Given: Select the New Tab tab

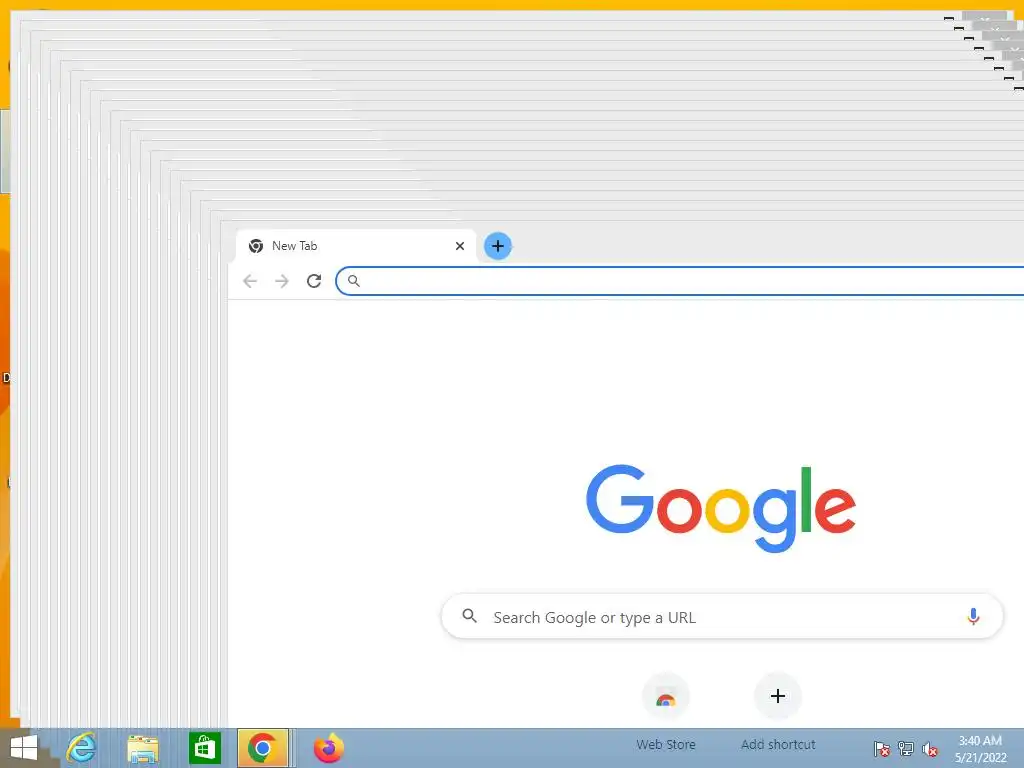Looking at the screenshot, I should coord(356,246).
